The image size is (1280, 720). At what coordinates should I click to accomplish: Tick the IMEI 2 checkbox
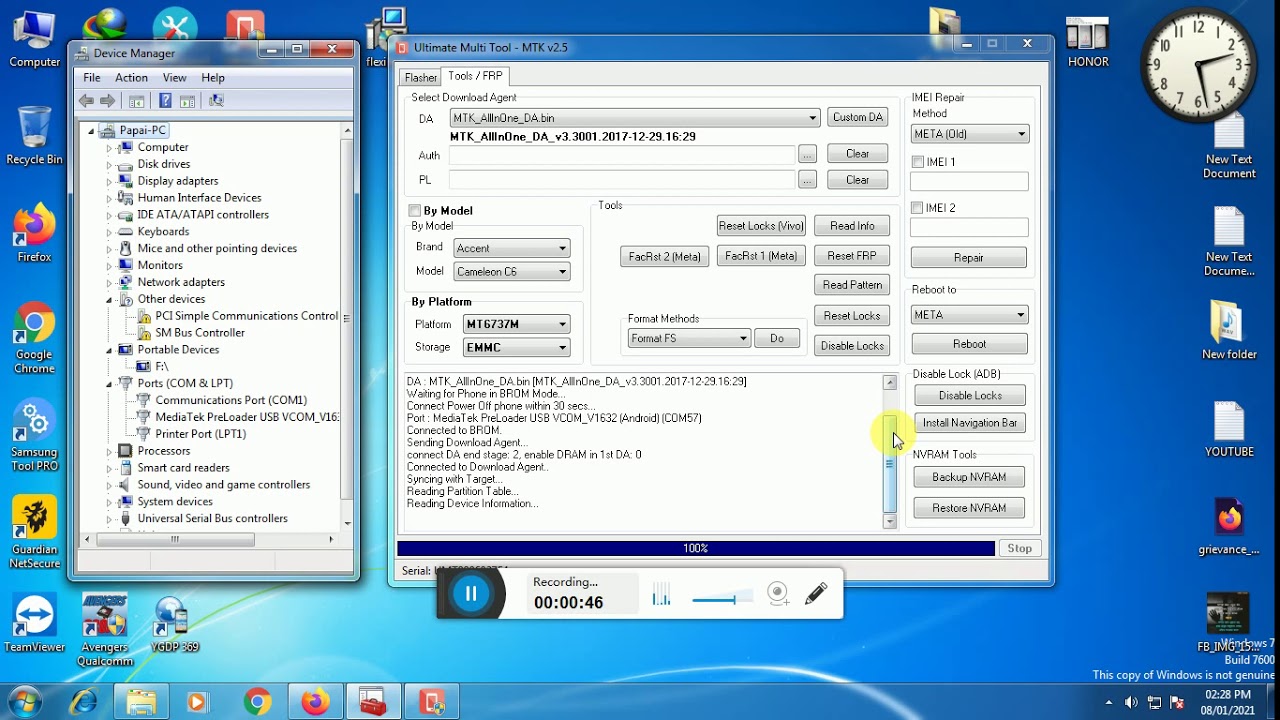click(x=918, y=208)
